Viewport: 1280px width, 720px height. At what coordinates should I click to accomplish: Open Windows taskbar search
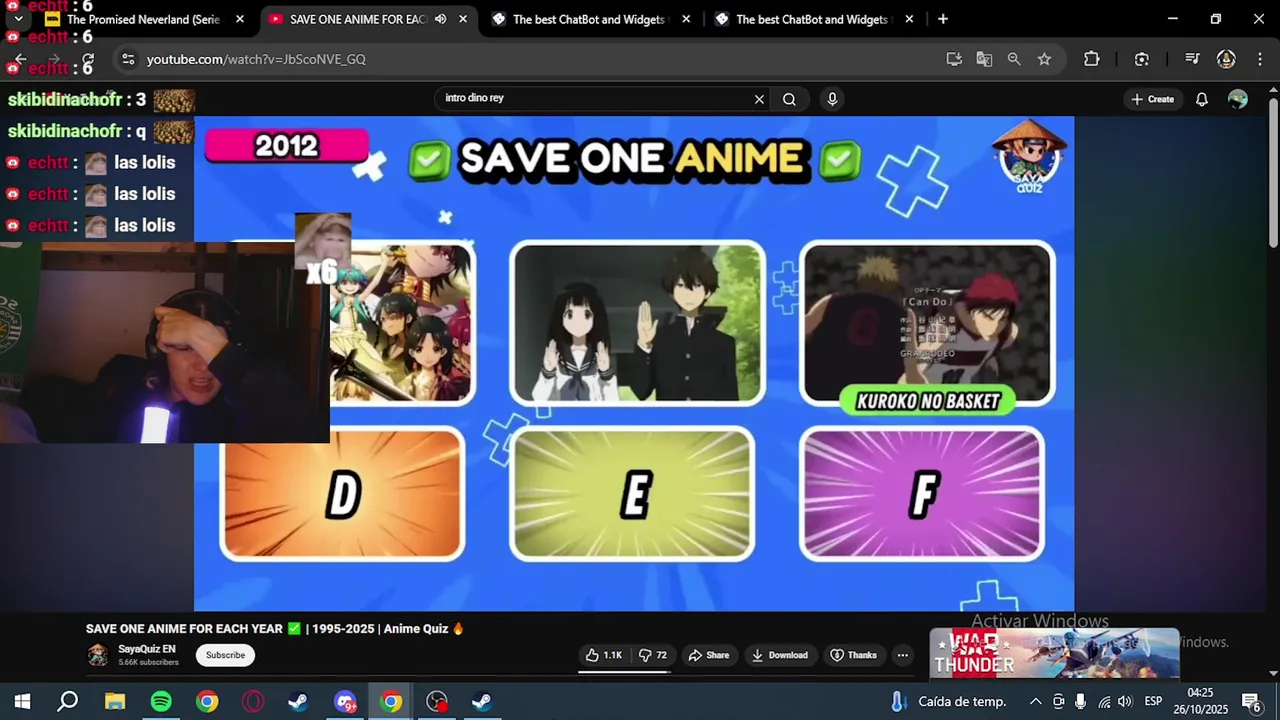tap(68, 701)
